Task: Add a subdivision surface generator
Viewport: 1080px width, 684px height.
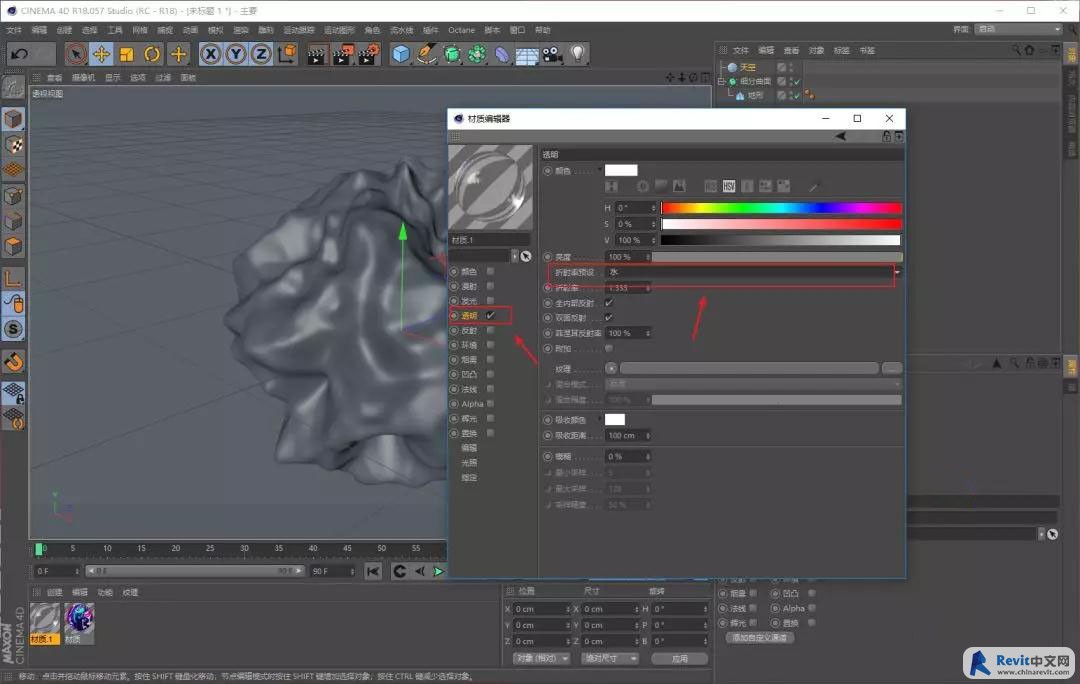Action: tap(452, 54)
